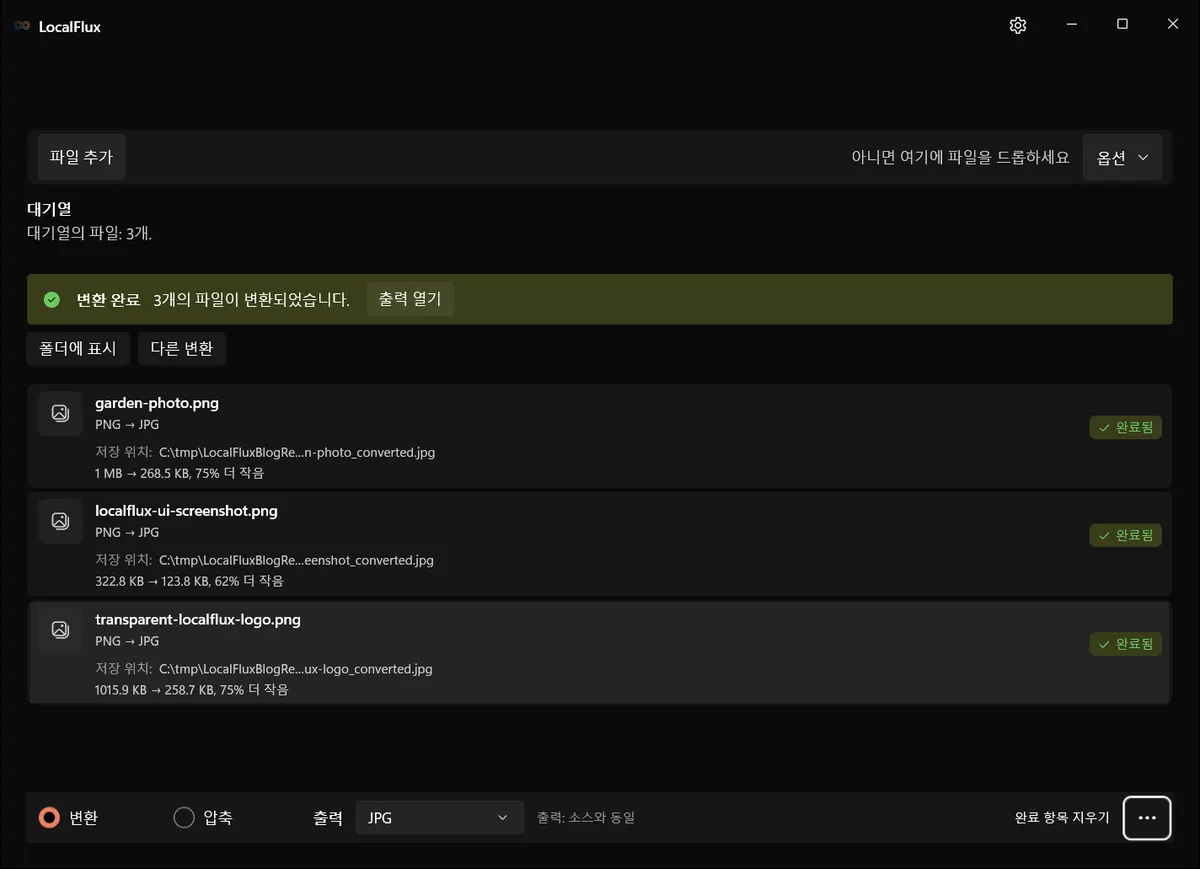Click the image icon for transparent-localflux-logo.png
The image size is (1200, 869).
60,630
